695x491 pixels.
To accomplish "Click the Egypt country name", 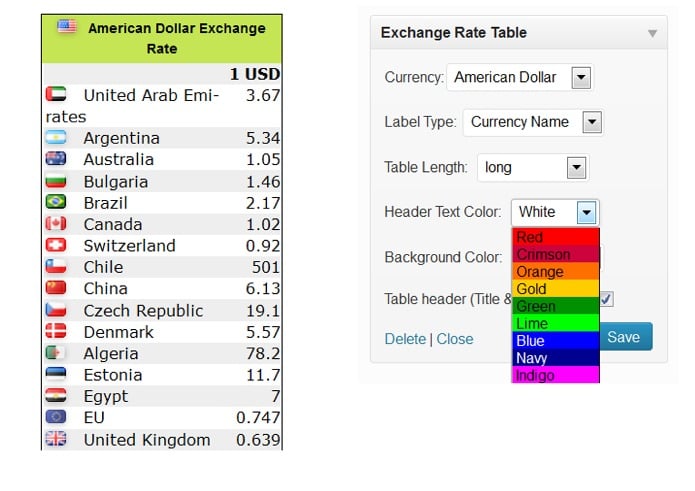I will pyautogui.click(x=105, y=397).
